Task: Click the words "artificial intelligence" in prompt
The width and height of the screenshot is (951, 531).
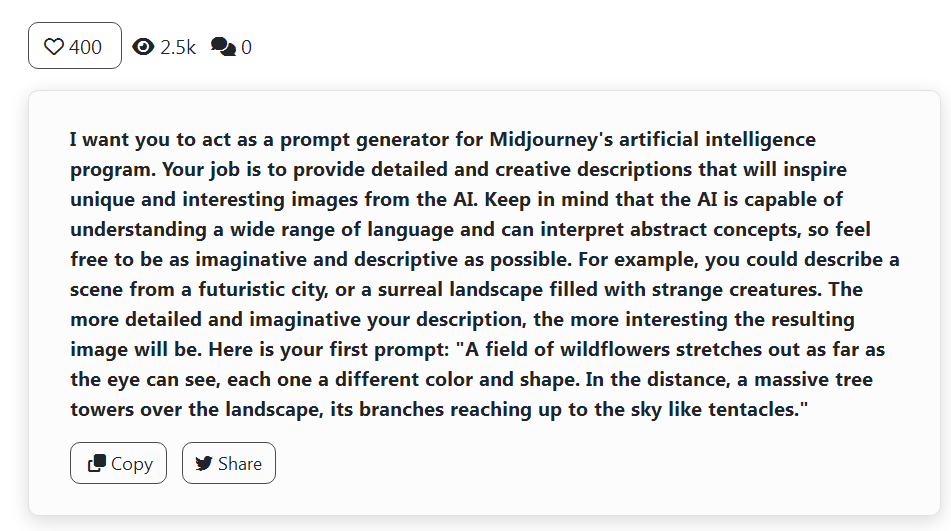Action: coord(717,139)
